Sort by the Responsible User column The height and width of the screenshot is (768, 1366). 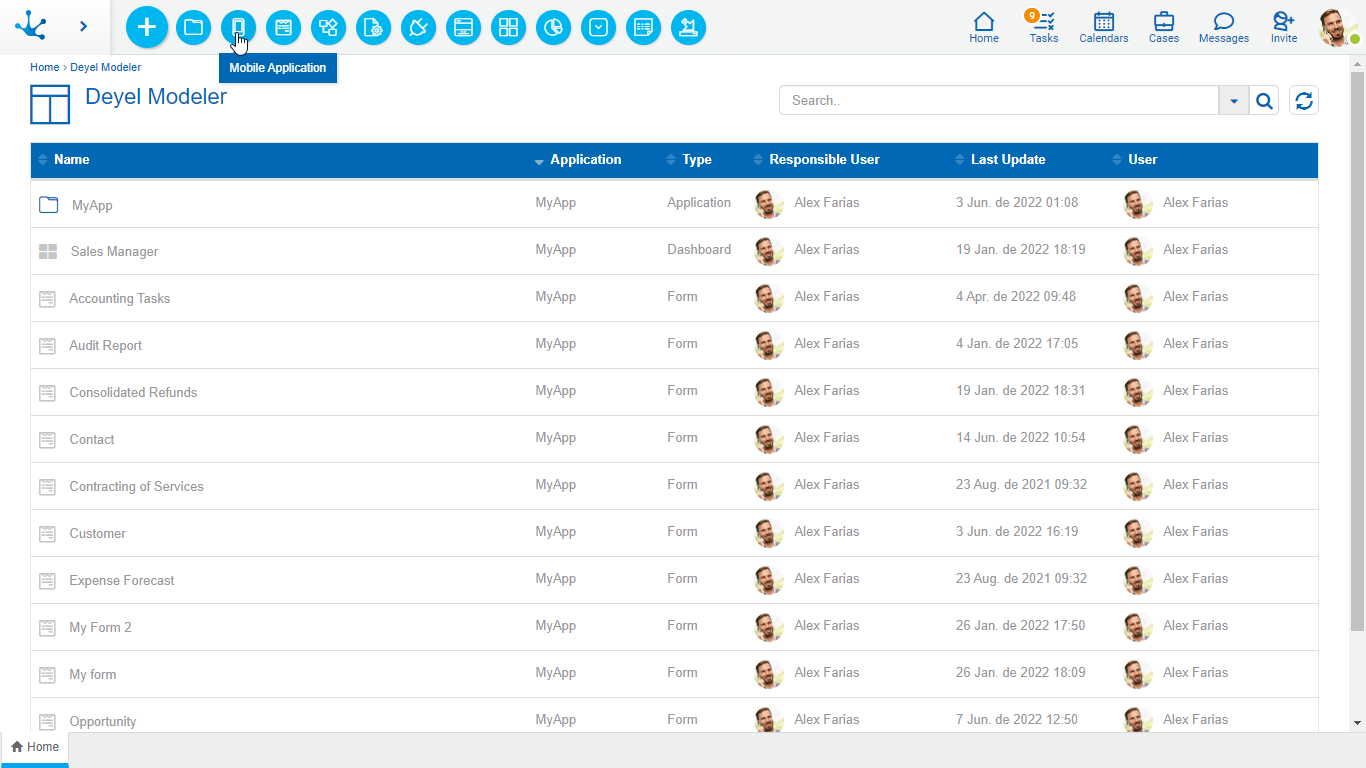(x=823, y=160)
